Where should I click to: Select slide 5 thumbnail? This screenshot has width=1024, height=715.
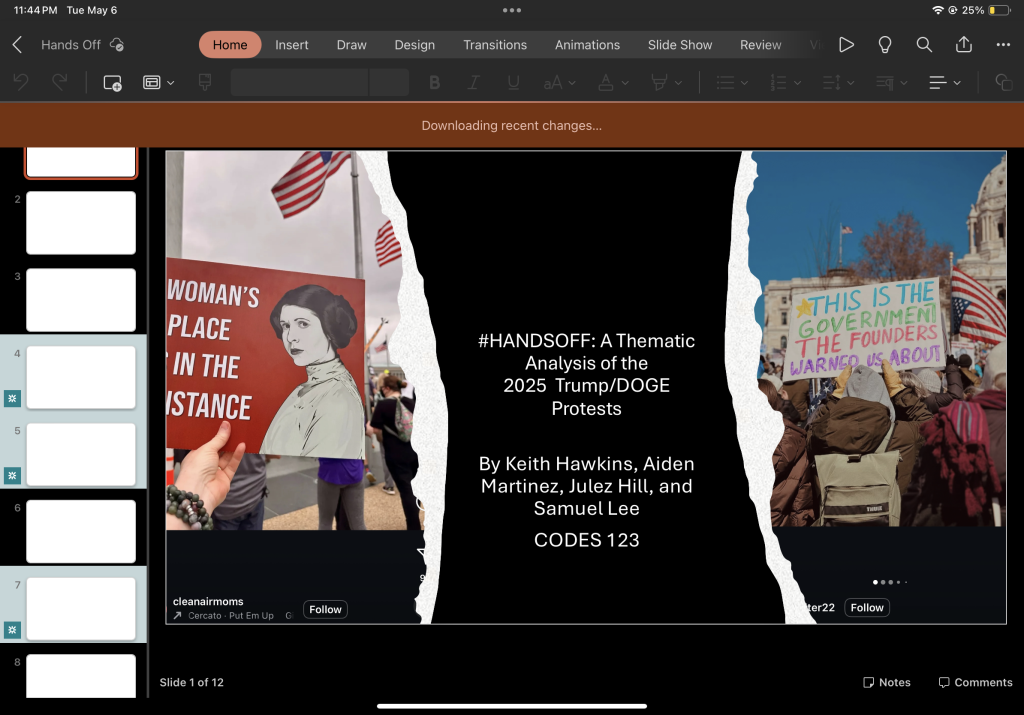(x=81, y=454)
